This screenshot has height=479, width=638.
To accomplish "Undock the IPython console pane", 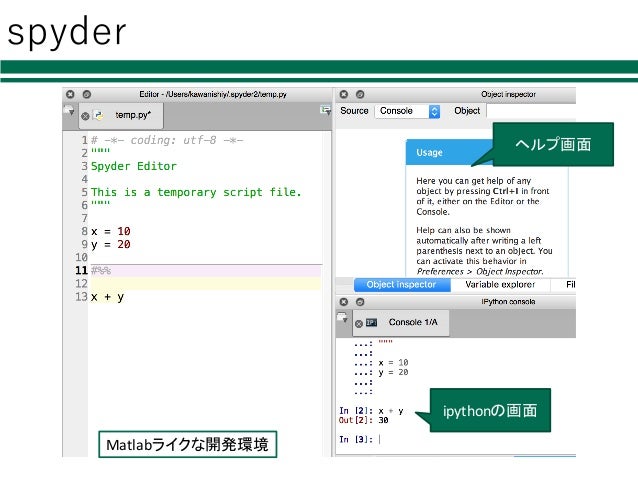I will pyautogui.click(x=360, y=302).
